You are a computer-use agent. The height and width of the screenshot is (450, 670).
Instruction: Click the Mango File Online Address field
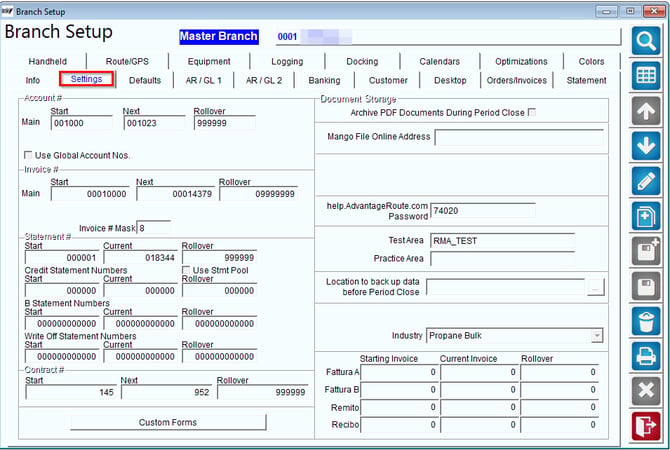pyautogui.click(x=519, y=138)
